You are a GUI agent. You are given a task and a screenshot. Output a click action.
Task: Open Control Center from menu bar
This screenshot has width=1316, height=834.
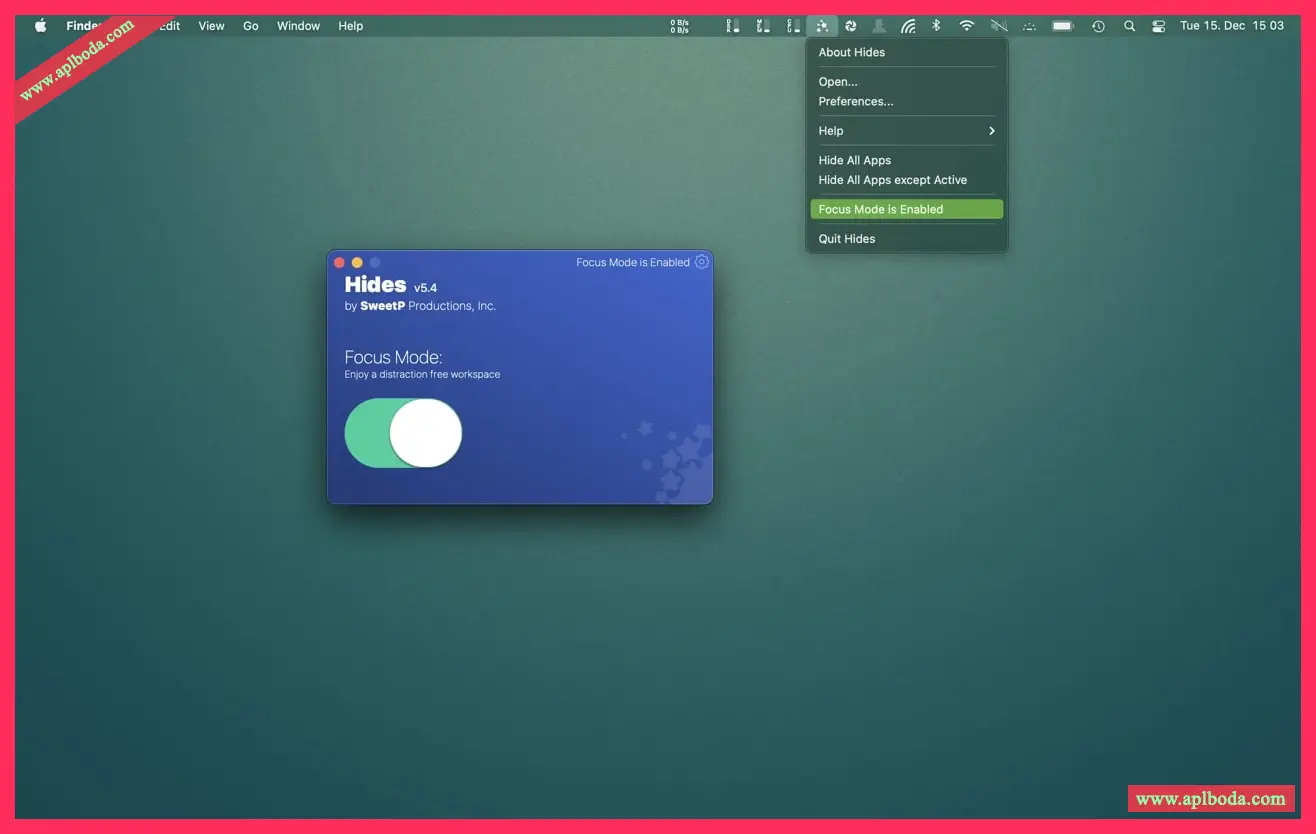pos(1159,26)
